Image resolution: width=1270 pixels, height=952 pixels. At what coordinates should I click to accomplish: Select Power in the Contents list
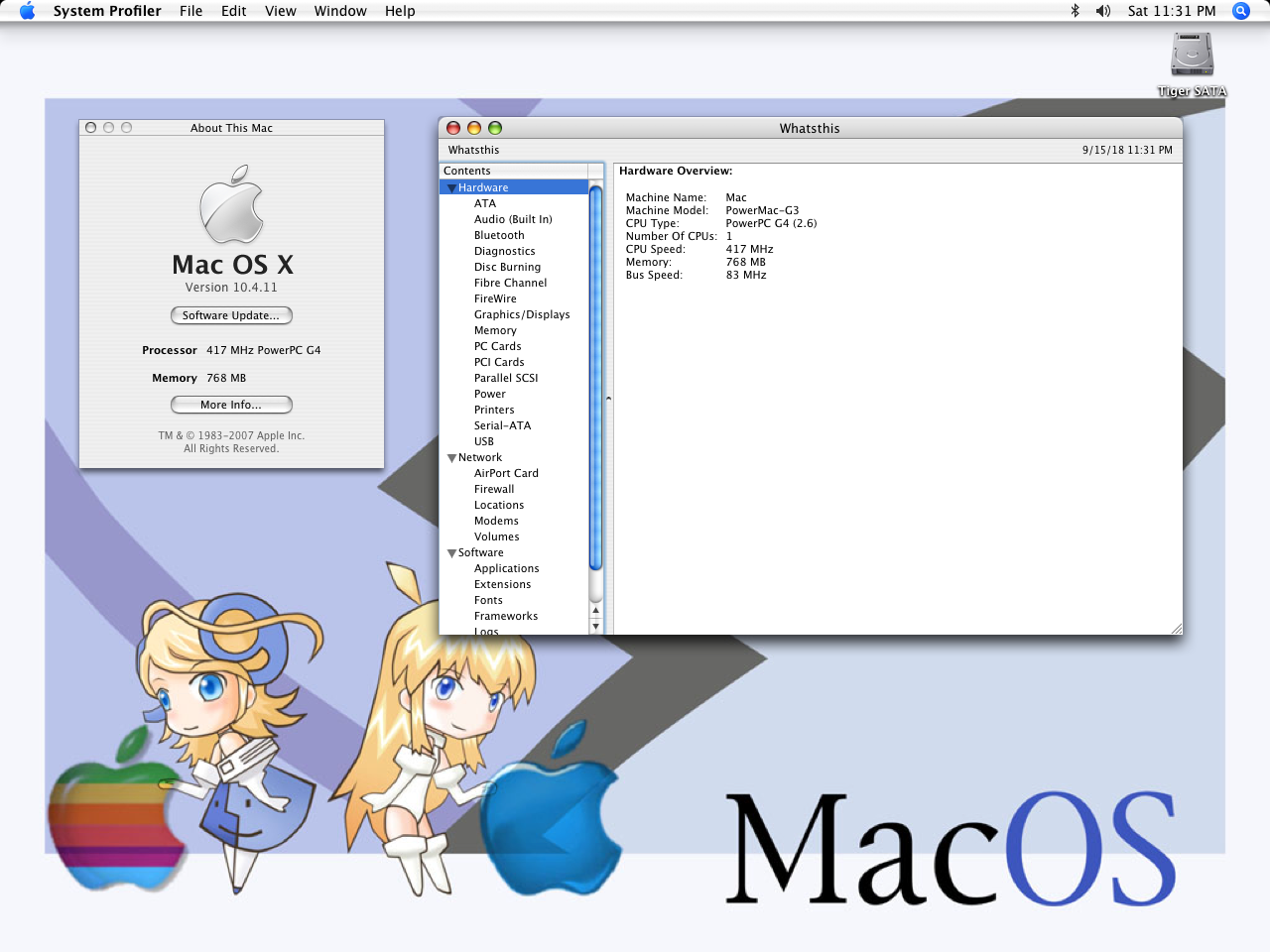490,394
